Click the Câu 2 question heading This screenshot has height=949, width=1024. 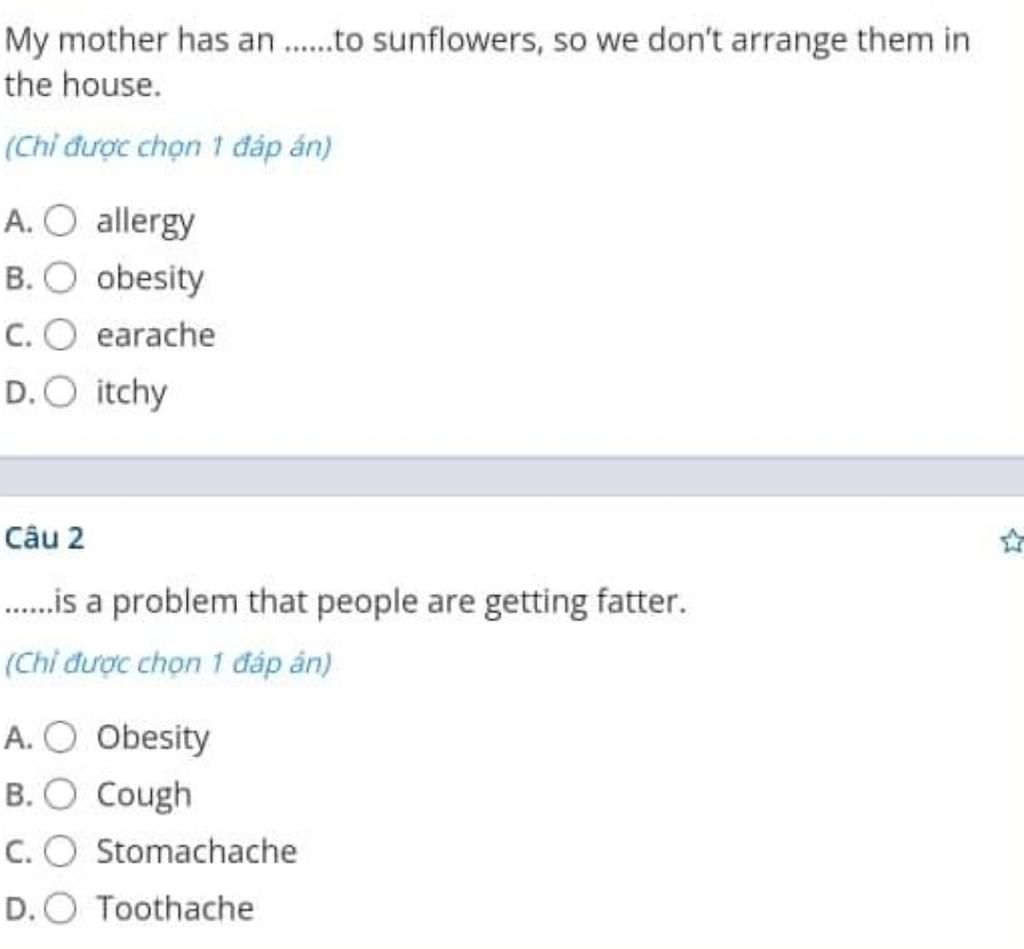point(44,539)
